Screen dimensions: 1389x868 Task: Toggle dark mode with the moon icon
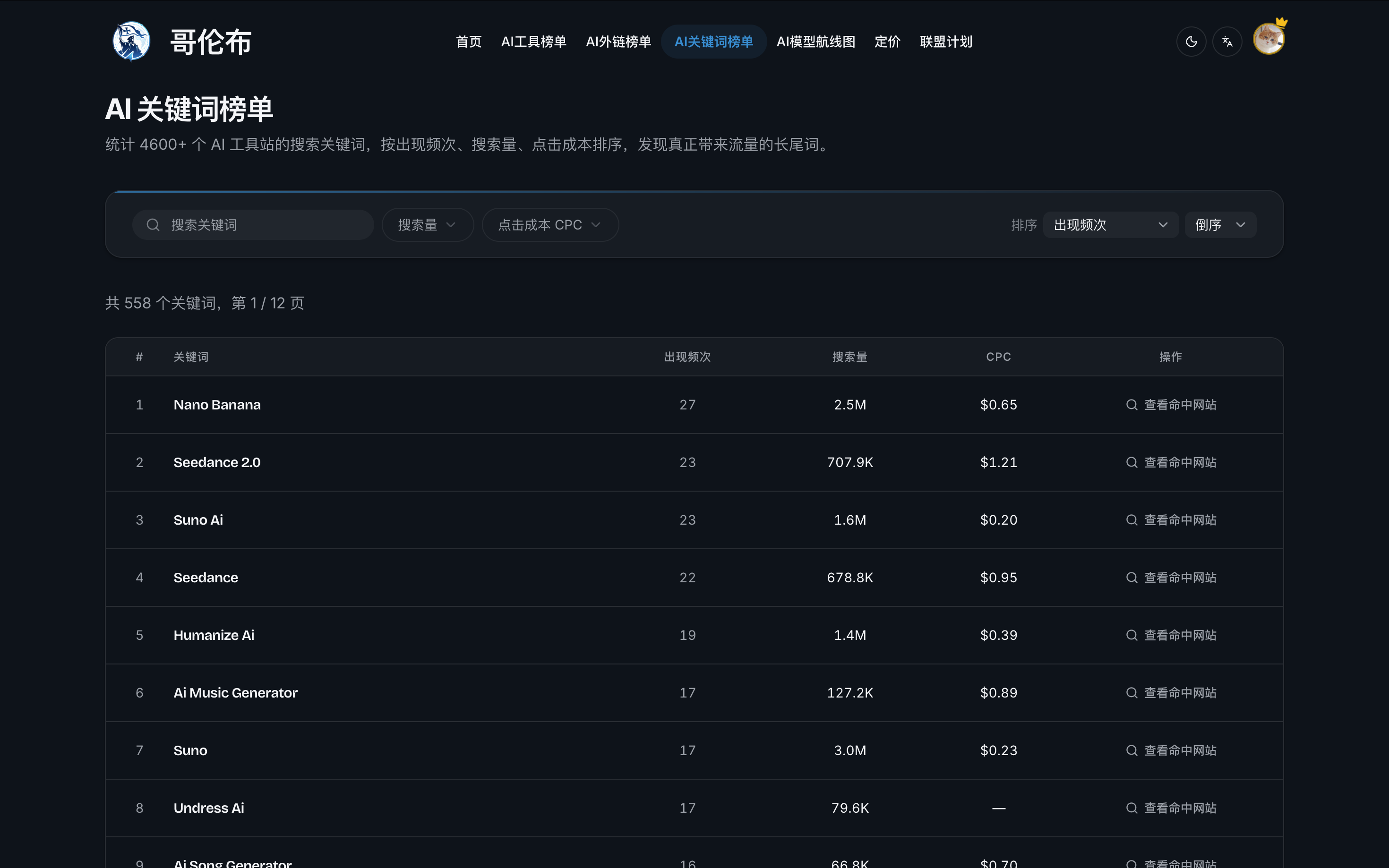[1192, 42]
